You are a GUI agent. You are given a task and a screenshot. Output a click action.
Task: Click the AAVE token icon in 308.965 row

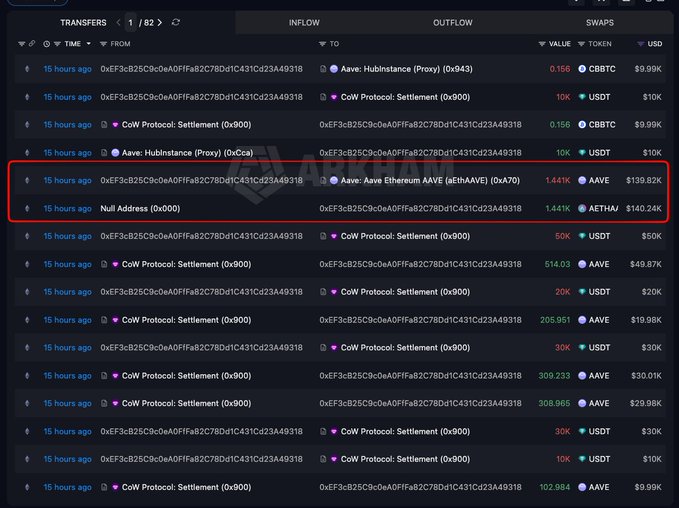582,403
